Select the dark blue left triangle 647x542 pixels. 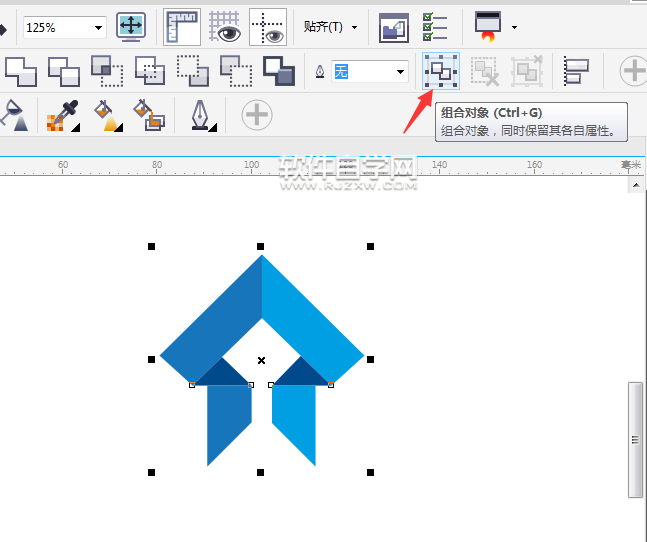pyautogui.click(x=222, y=375)
